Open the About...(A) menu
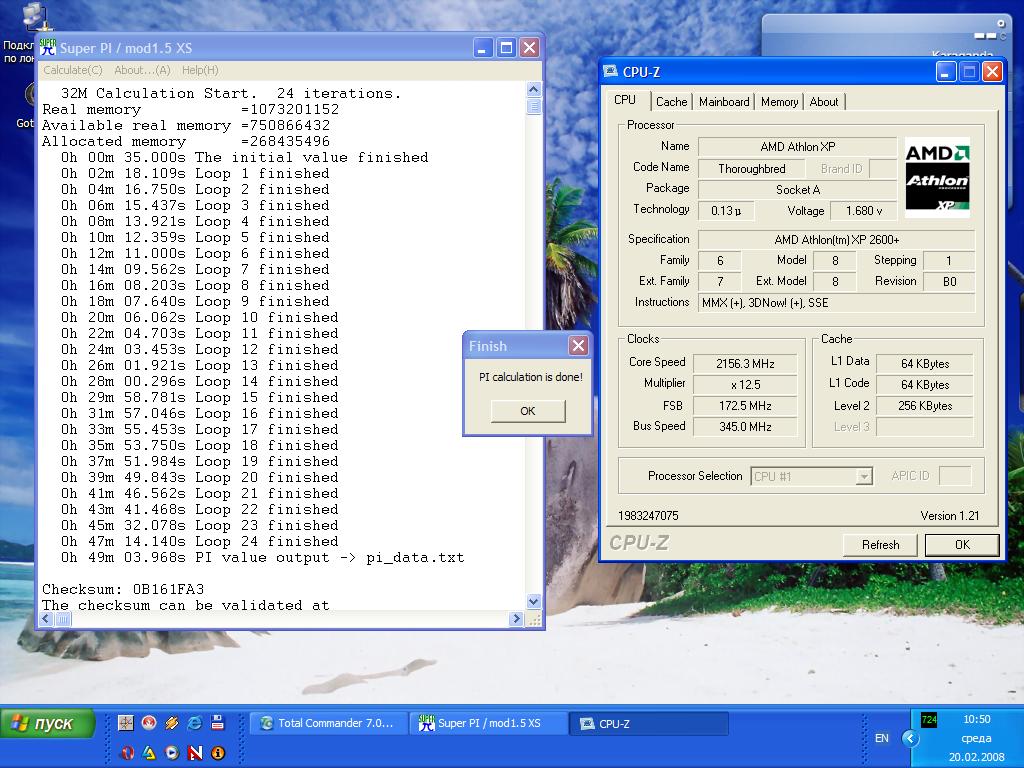This screenshot has width=1024, height=768. pos(142,70)
